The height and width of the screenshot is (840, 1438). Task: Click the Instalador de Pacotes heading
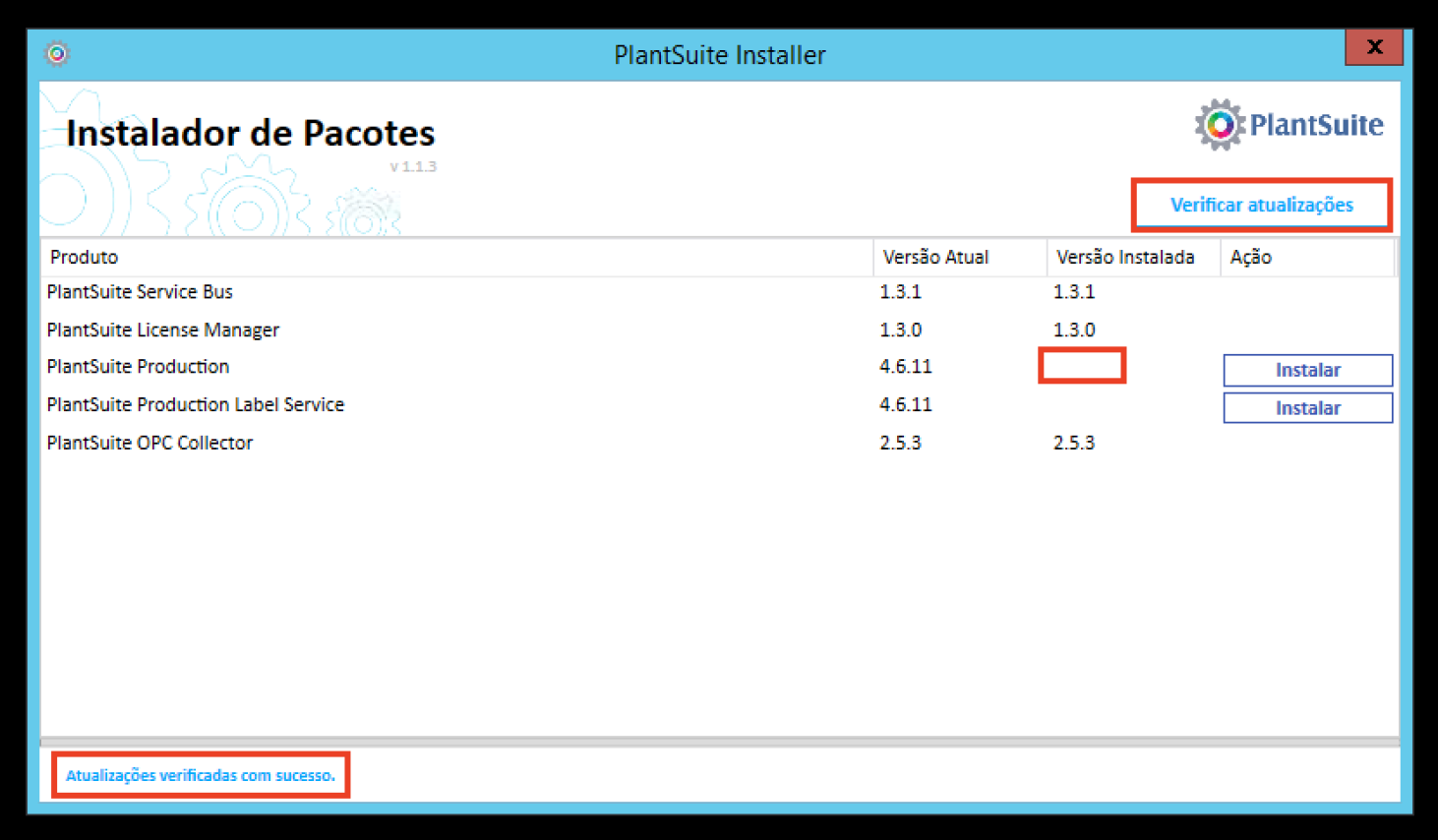tap(251, 133)
